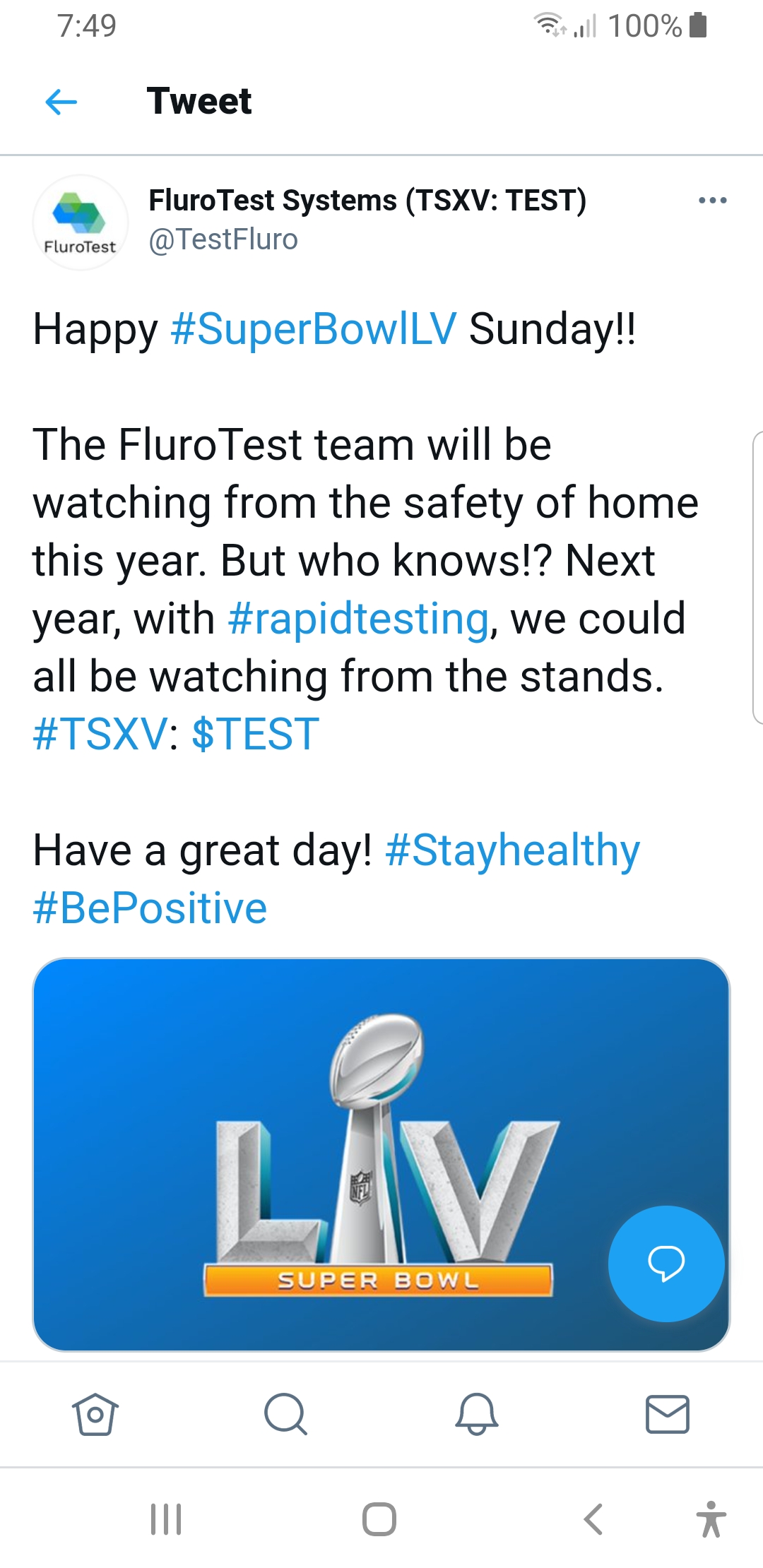The width and height of the screenshot is (763, 1568).
Task: Tap the @TestFluro handle
Action: click(223, 240)
